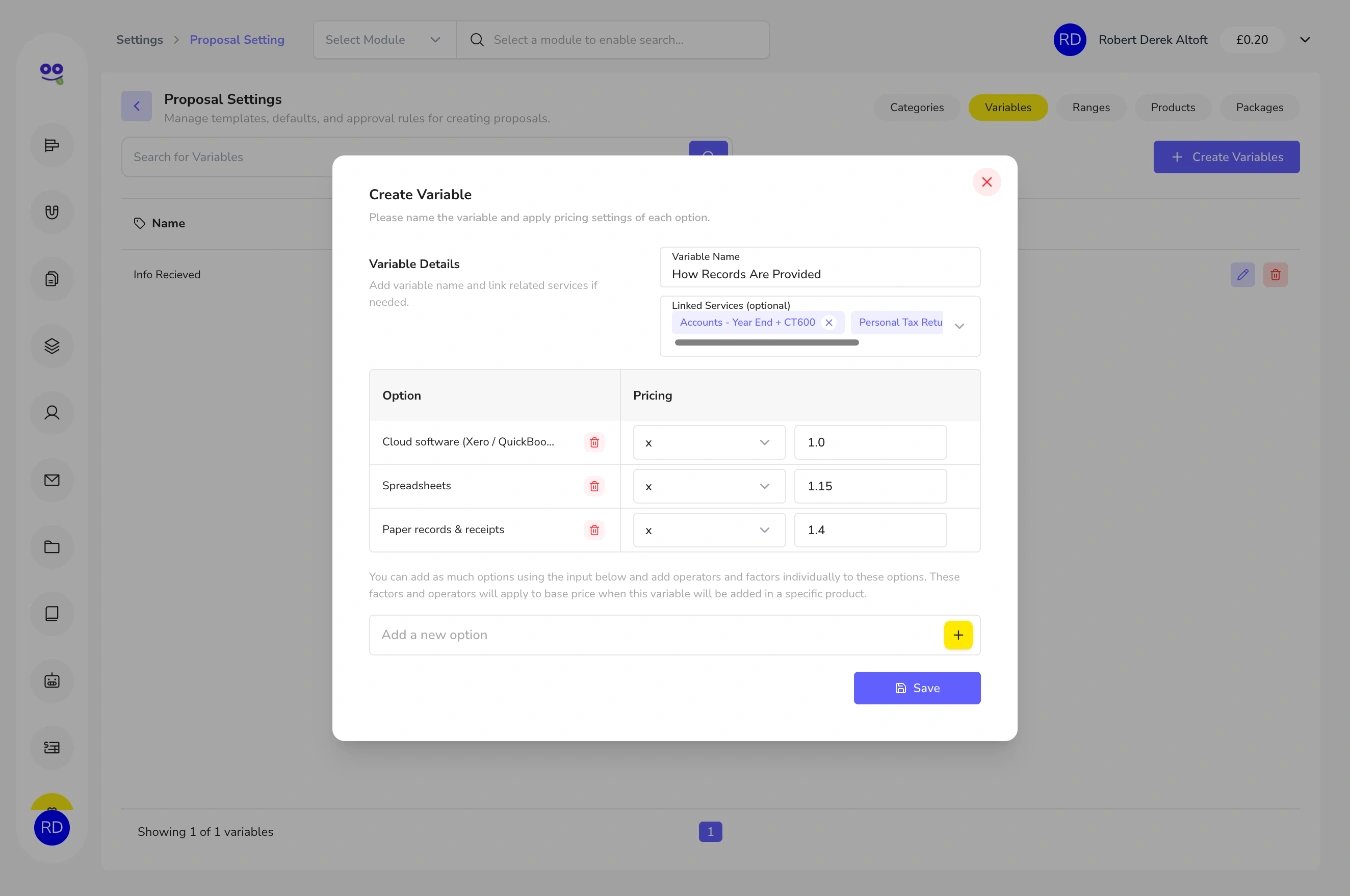The width and height of the screenshot is (1350, 896).
Task: Edit the 1.0 factor for Cloud software
Action: coord(870,442)
